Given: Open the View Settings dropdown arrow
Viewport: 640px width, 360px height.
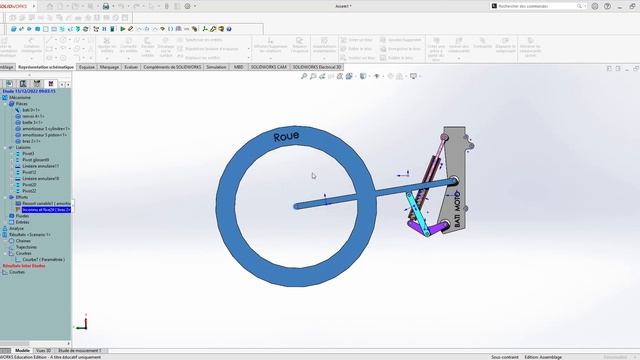Looking at the screenshot, I should pos(420,76).
